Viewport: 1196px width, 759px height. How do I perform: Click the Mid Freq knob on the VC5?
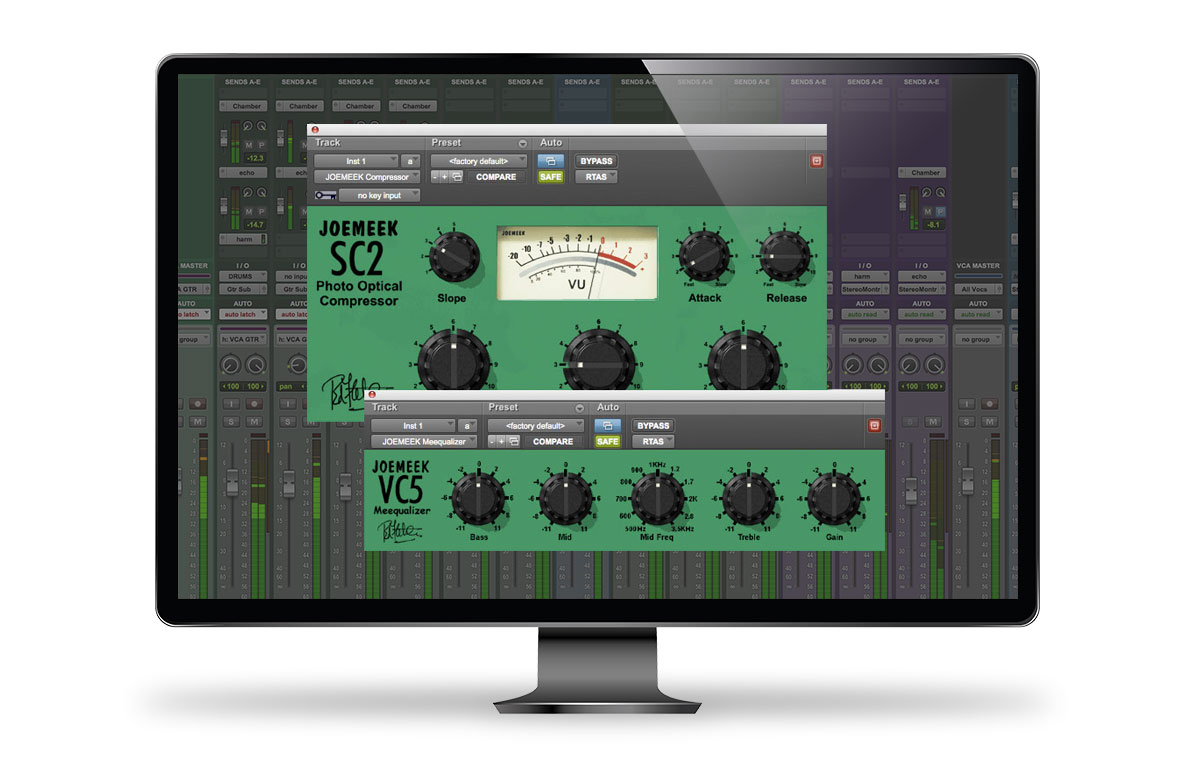tap(657, 500)
